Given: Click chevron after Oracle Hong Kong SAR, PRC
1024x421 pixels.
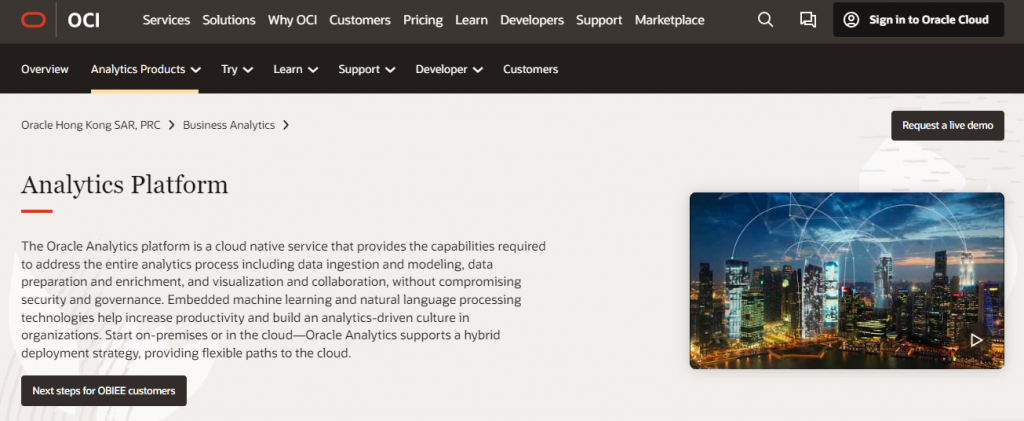Looking at the screenshot, I should click(172, 125).
